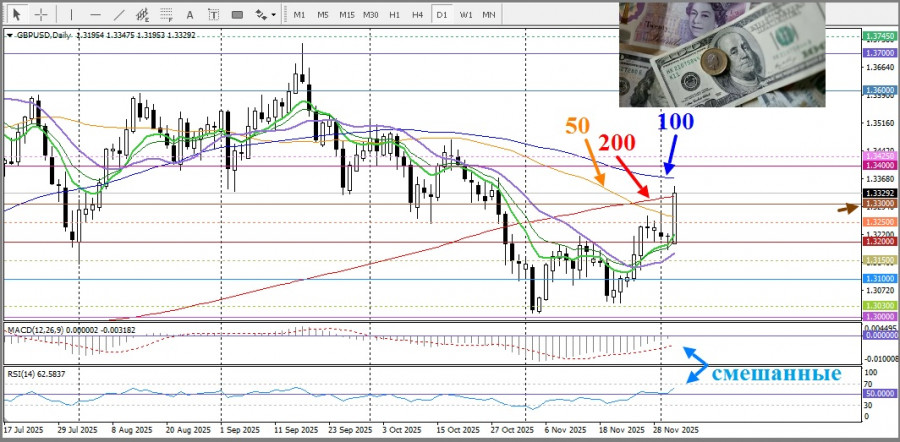Viewport: 900px width, 442px height.
Task: Switch chart to H4 timeframe
Action: pos(418,15)
